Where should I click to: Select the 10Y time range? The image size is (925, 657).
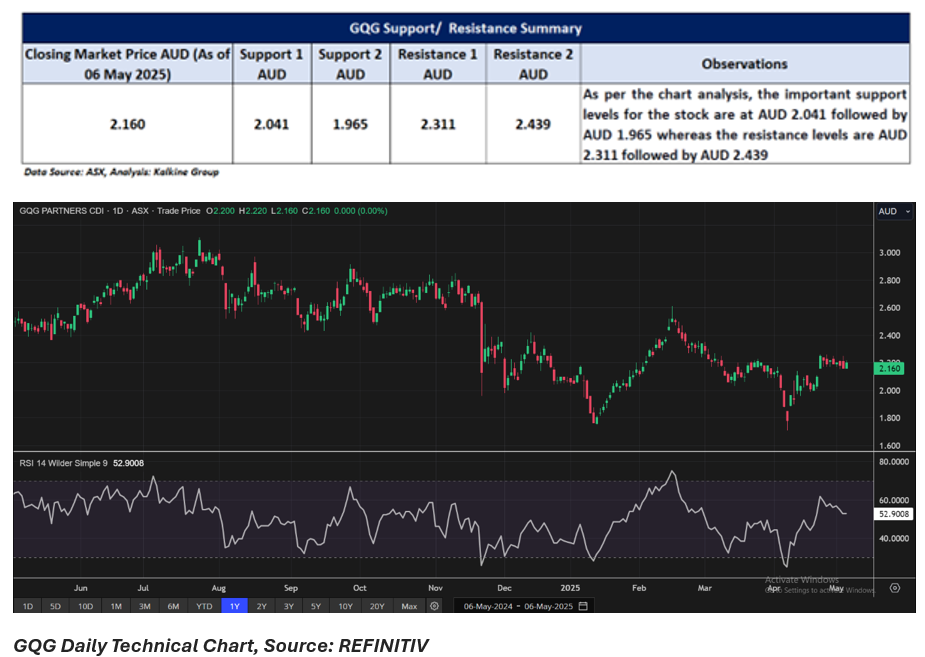(346, 606)
